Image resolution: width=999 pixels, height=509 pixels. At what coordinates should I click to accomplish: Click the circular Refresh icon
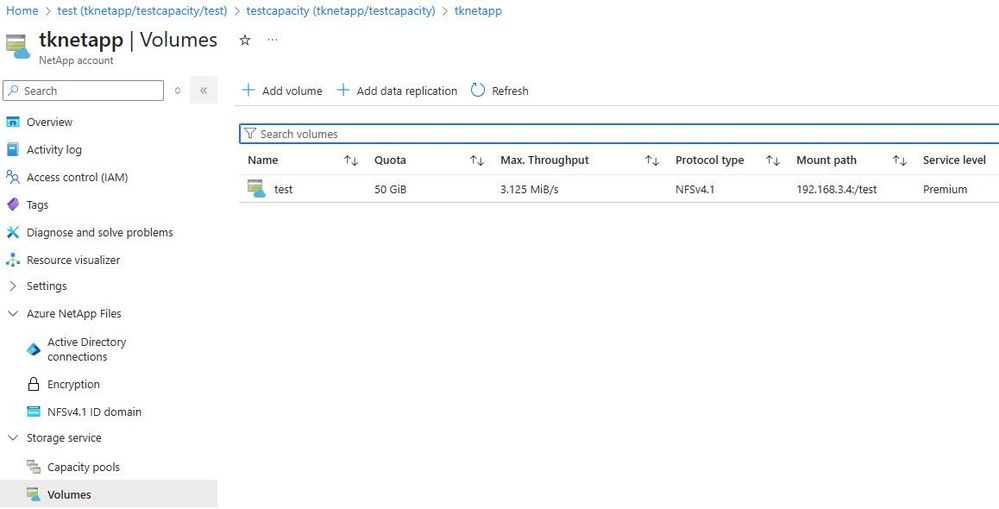(478, 90)
